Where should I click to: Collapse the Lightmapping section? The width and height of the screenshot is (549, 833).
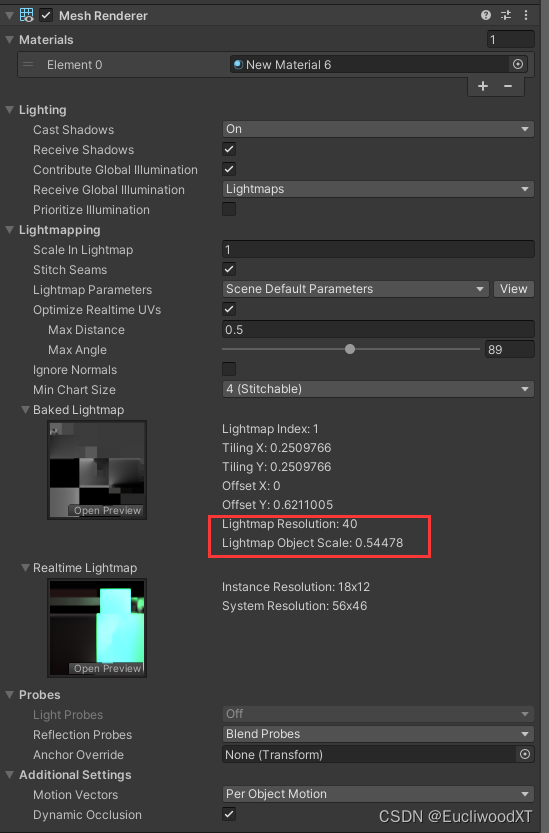click(x=9, y=230)
